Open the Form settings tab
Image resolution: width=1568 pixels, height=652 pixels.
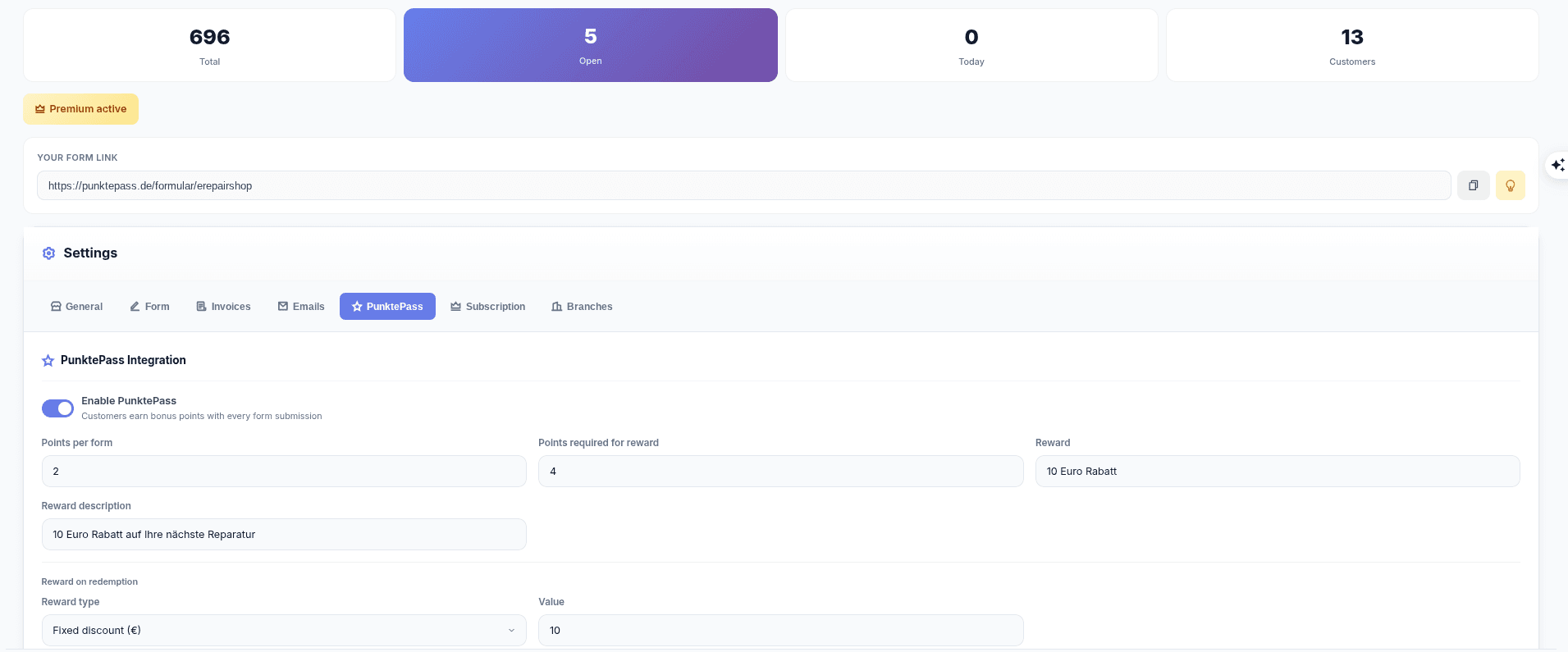(149, 307)
